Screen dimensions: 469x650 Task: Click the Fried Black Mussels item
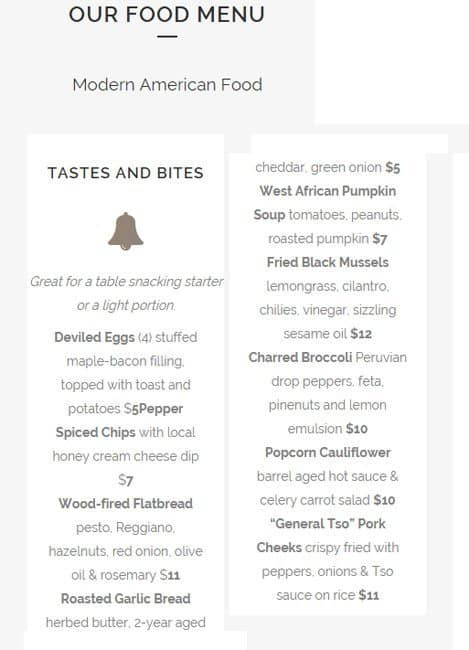tap(328, 262)
